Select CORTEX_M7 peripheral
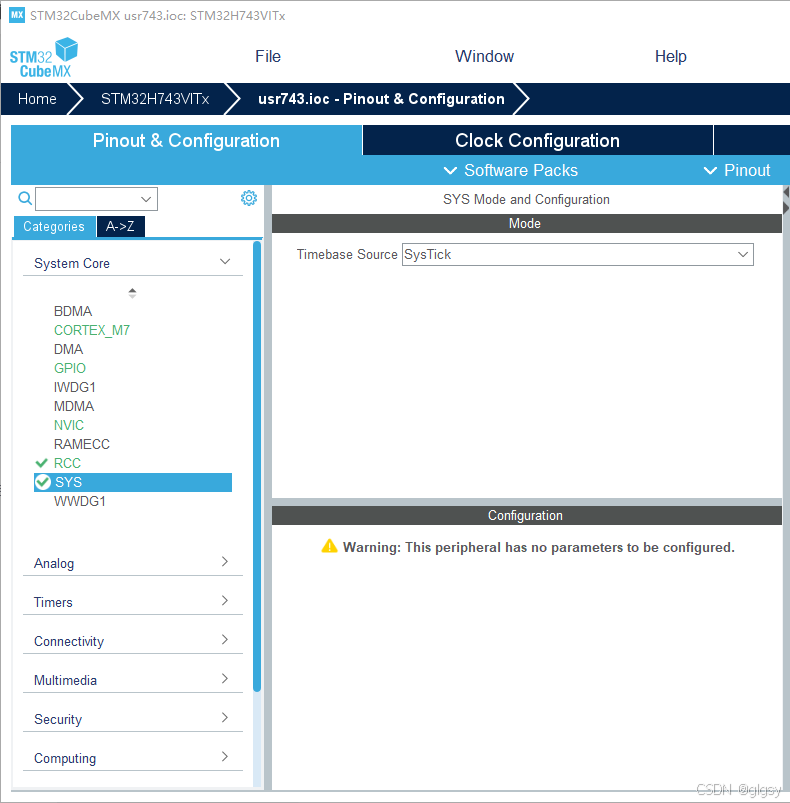This screenshot has height=803, width=790. point(92,330)
